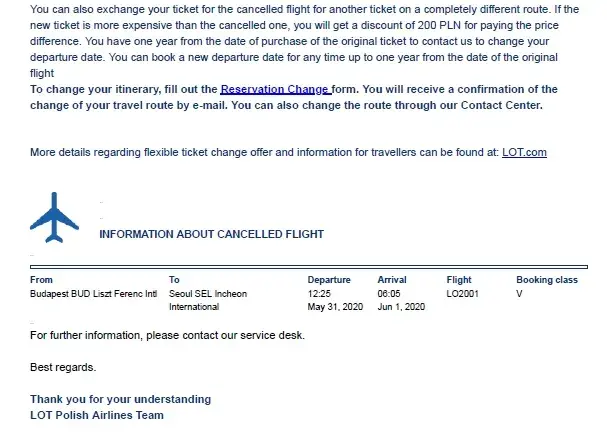Click the To column header

pyautogui.click(x=174, y=280)
